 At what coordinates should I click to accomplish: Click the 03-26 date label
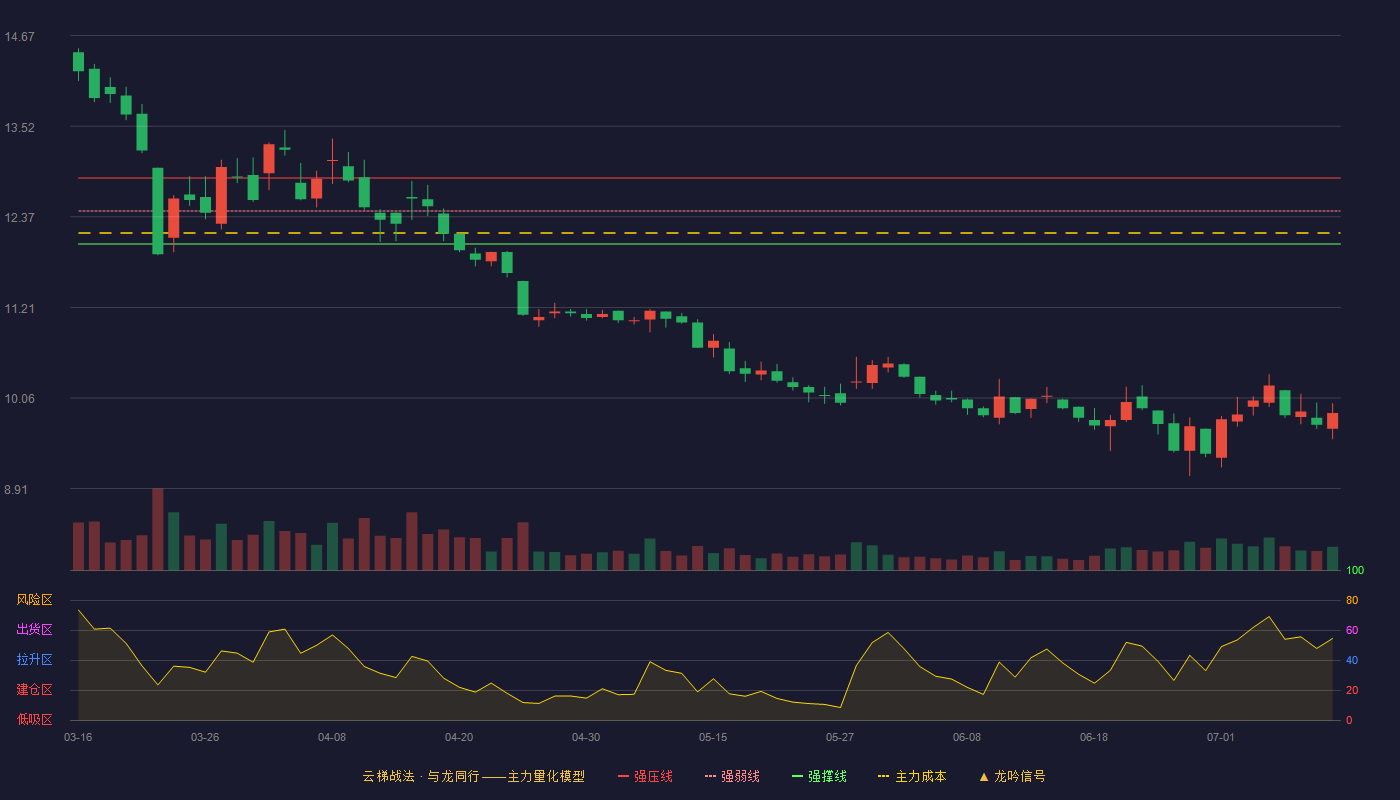pyautogui.click(x=205, y=737)
